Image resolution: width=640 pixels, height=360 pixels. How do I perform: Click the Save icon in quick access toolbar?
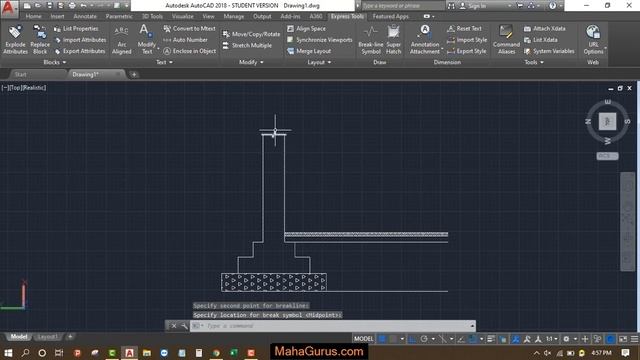49,6
